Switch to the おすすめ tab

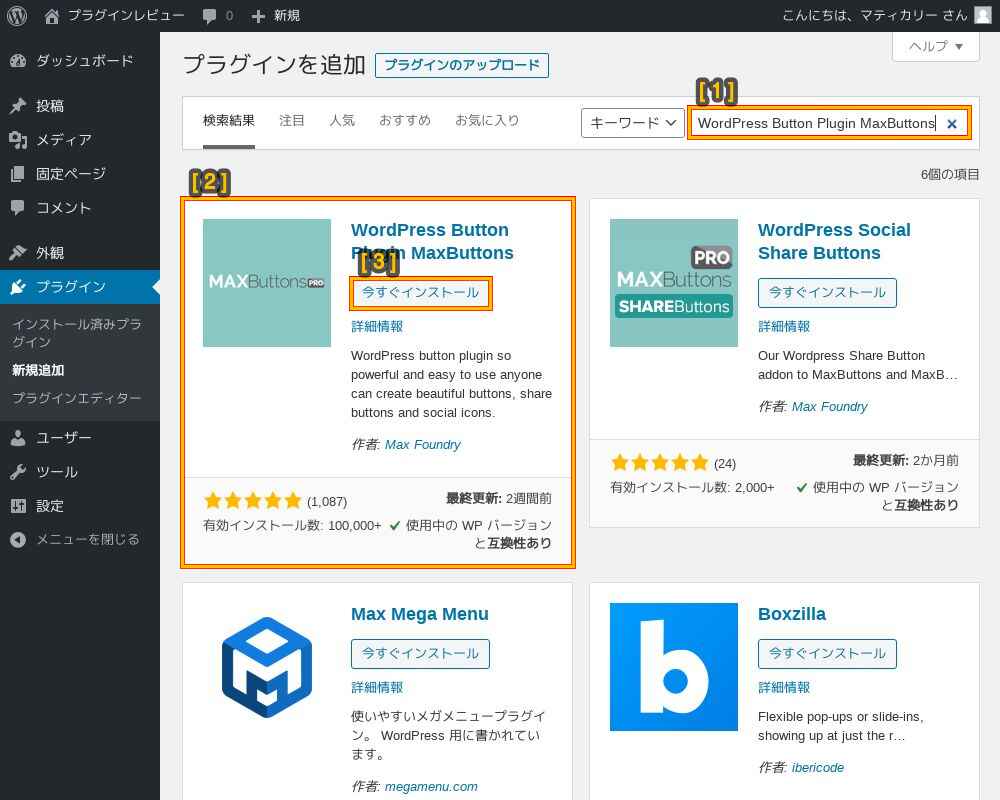click(405, 121)
